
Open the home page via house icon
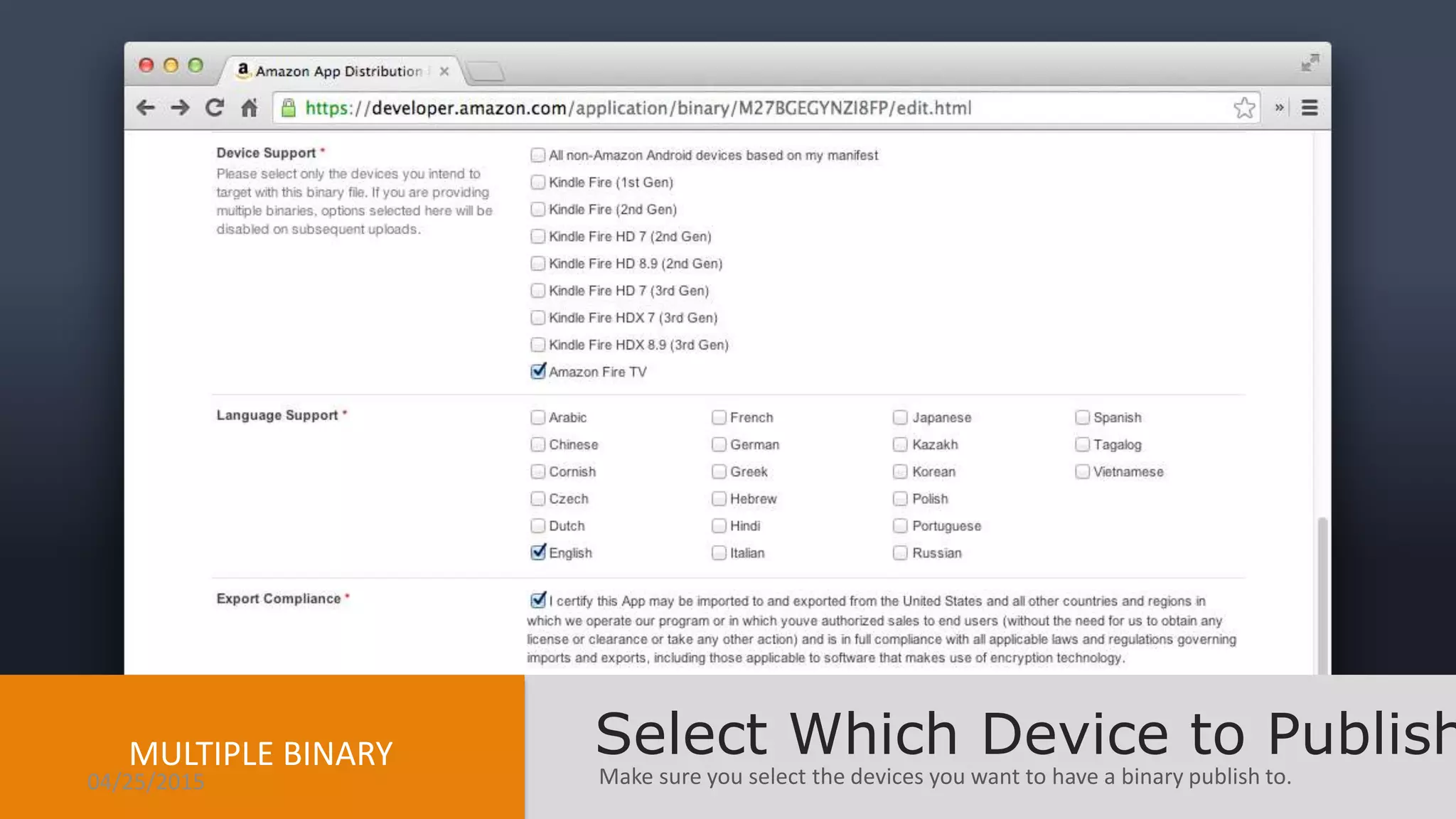249,107
